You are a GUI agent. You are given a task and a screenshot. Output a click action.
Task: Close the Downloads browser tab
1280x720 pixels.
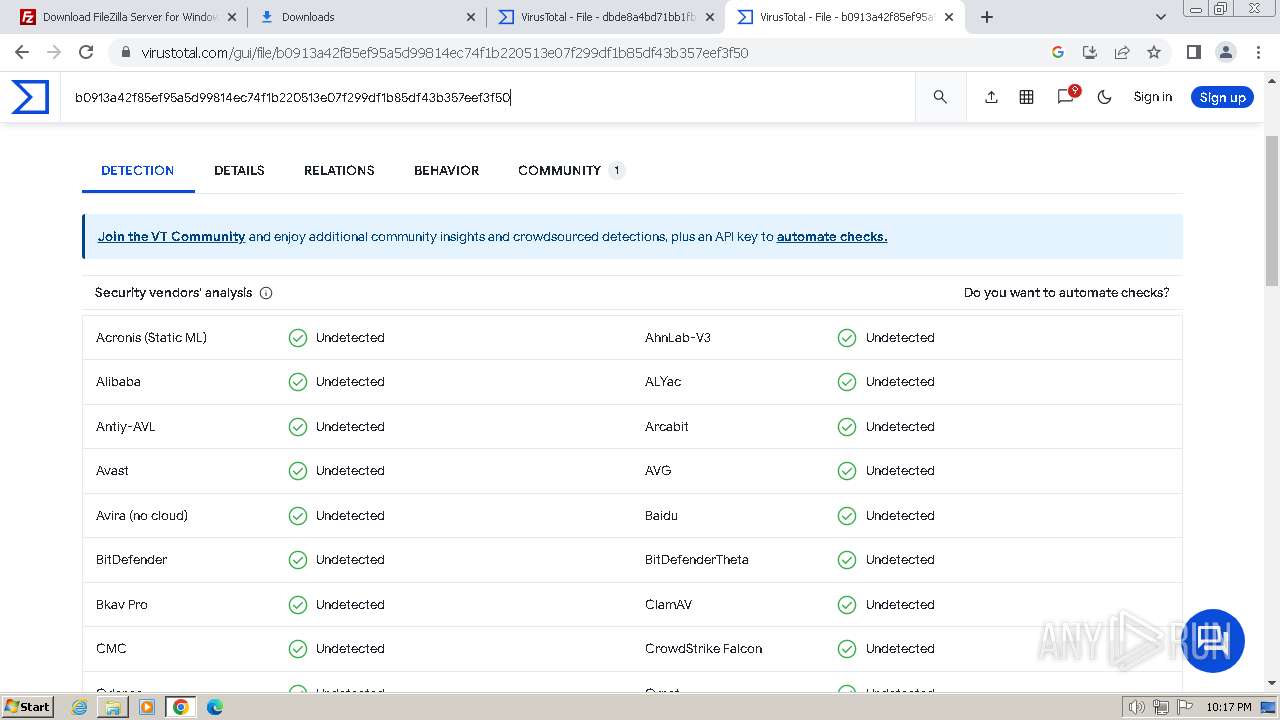[x=471, y=17]
